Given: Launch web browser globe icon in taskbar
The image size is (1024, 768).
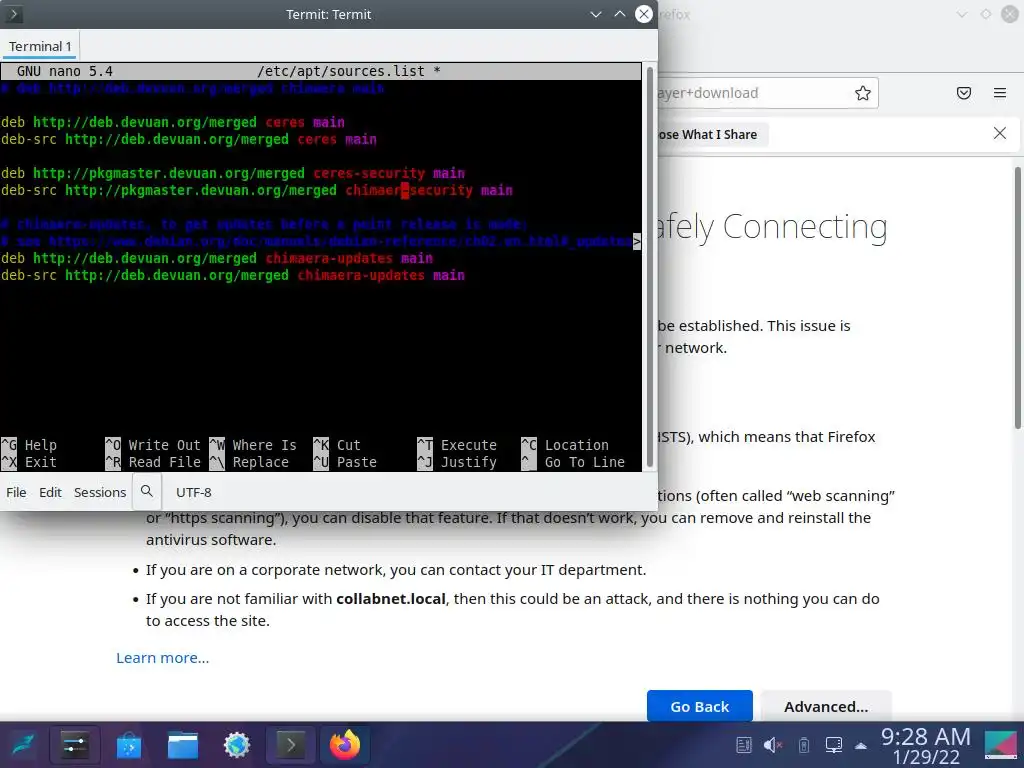Looking at the screenshot, I should 237,745.
